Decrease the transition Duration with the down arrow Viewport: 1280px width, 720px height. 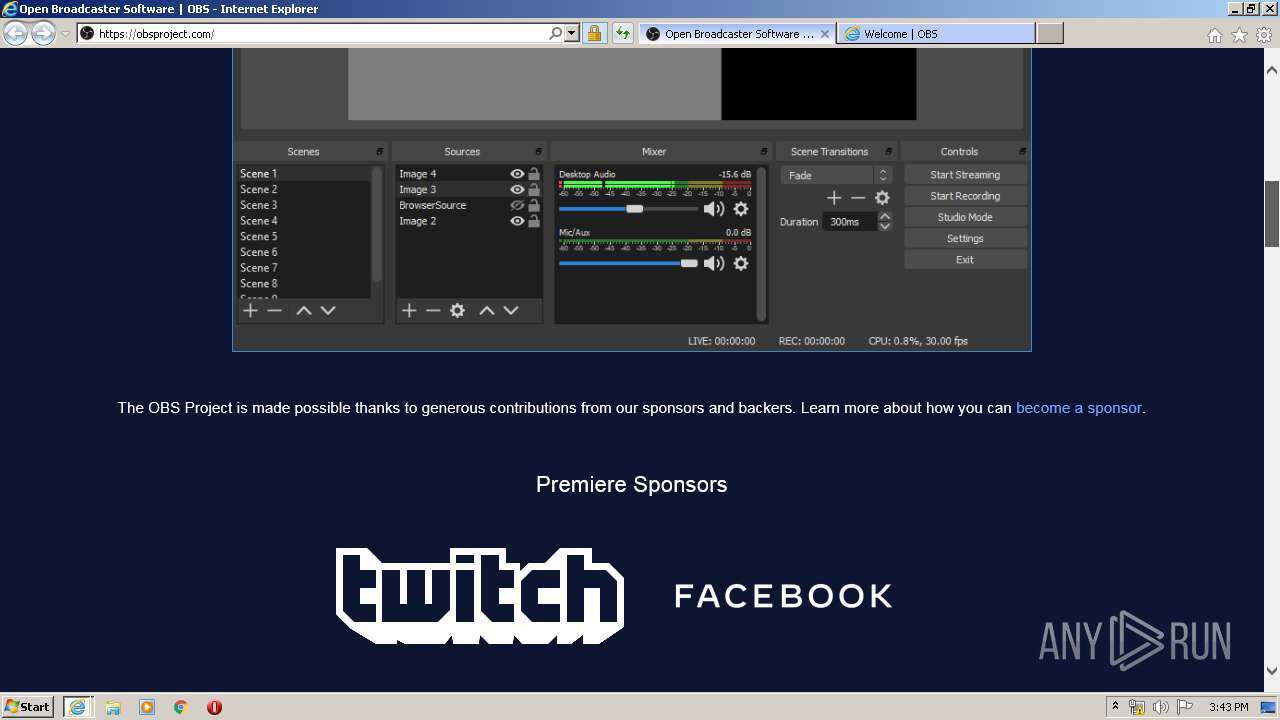click(x=884, y=227)
